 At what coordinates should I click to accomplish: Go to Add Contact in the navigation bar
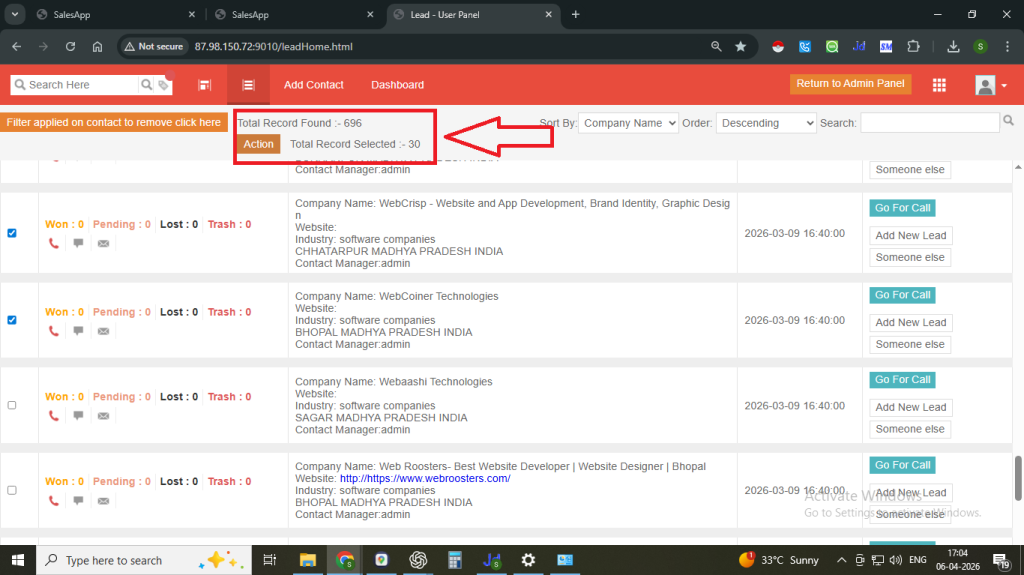(x=313, y=85)
